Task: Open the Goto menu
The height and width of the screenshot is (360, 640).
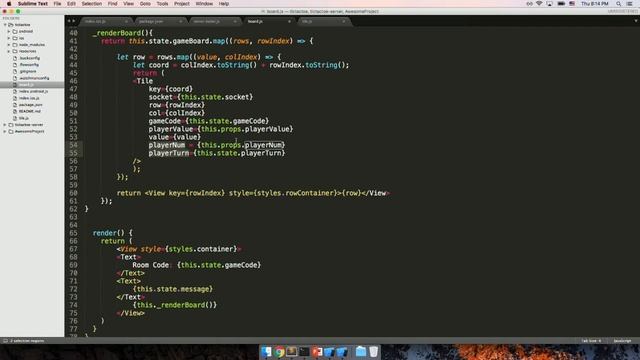Action: click(145, 4)
